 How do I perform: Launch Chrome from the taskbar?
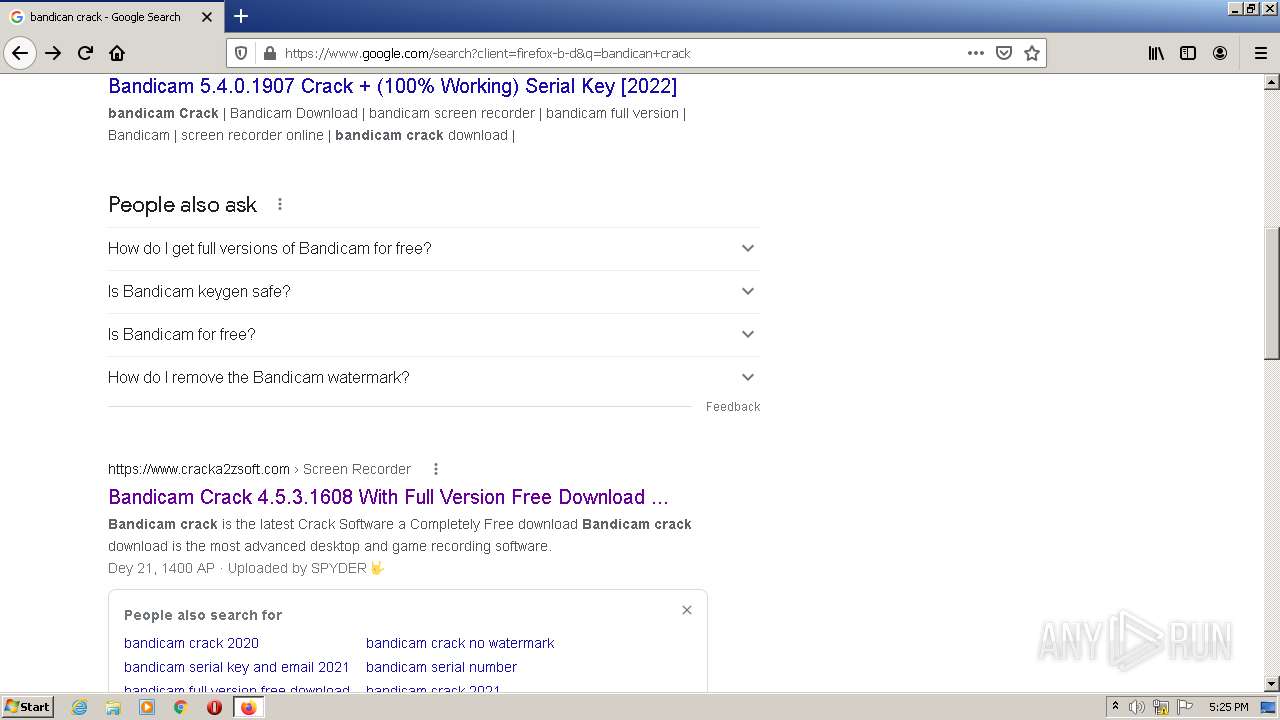[x=181, y=707]
